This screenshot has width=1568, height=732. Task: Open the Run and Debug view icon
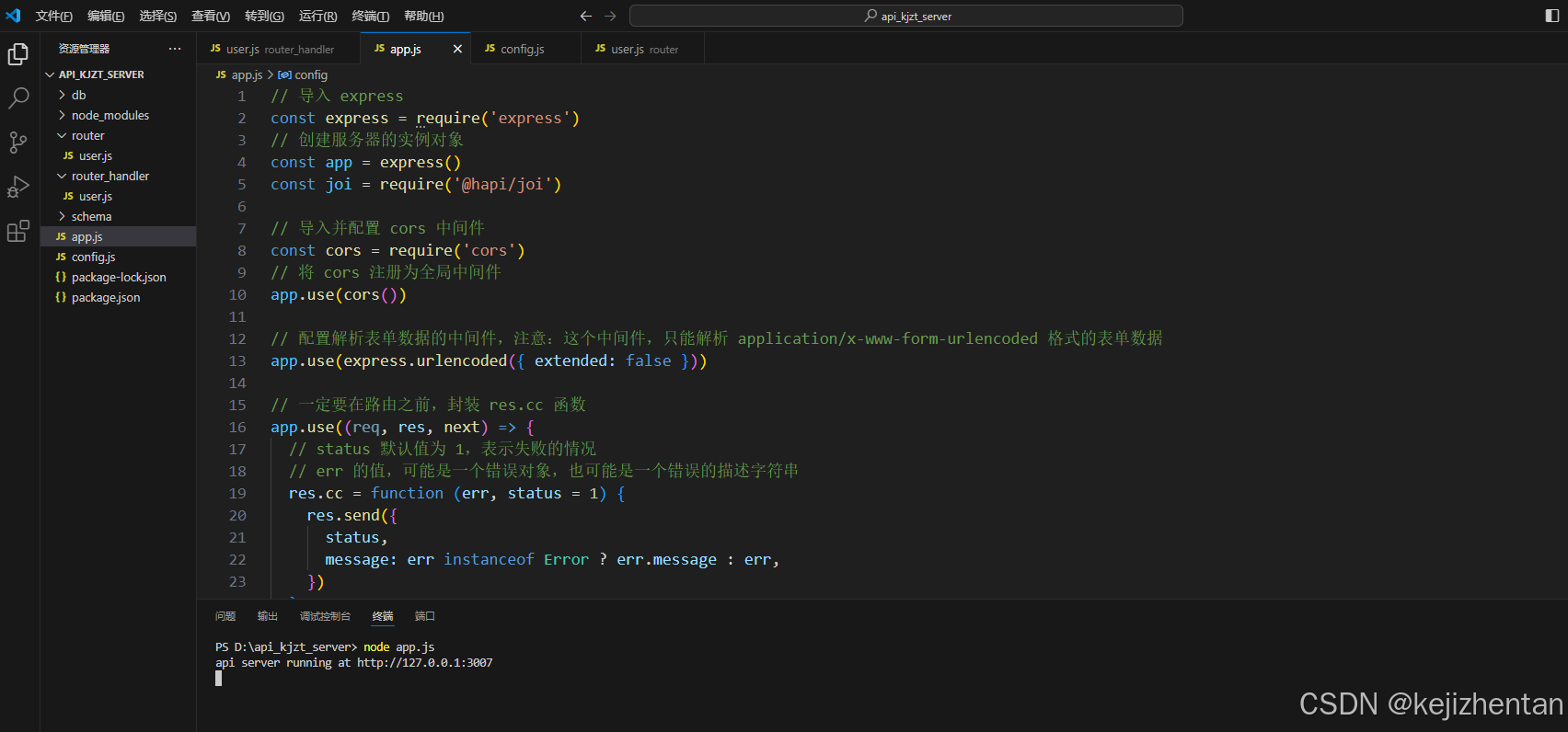click(x=17, y=187)
